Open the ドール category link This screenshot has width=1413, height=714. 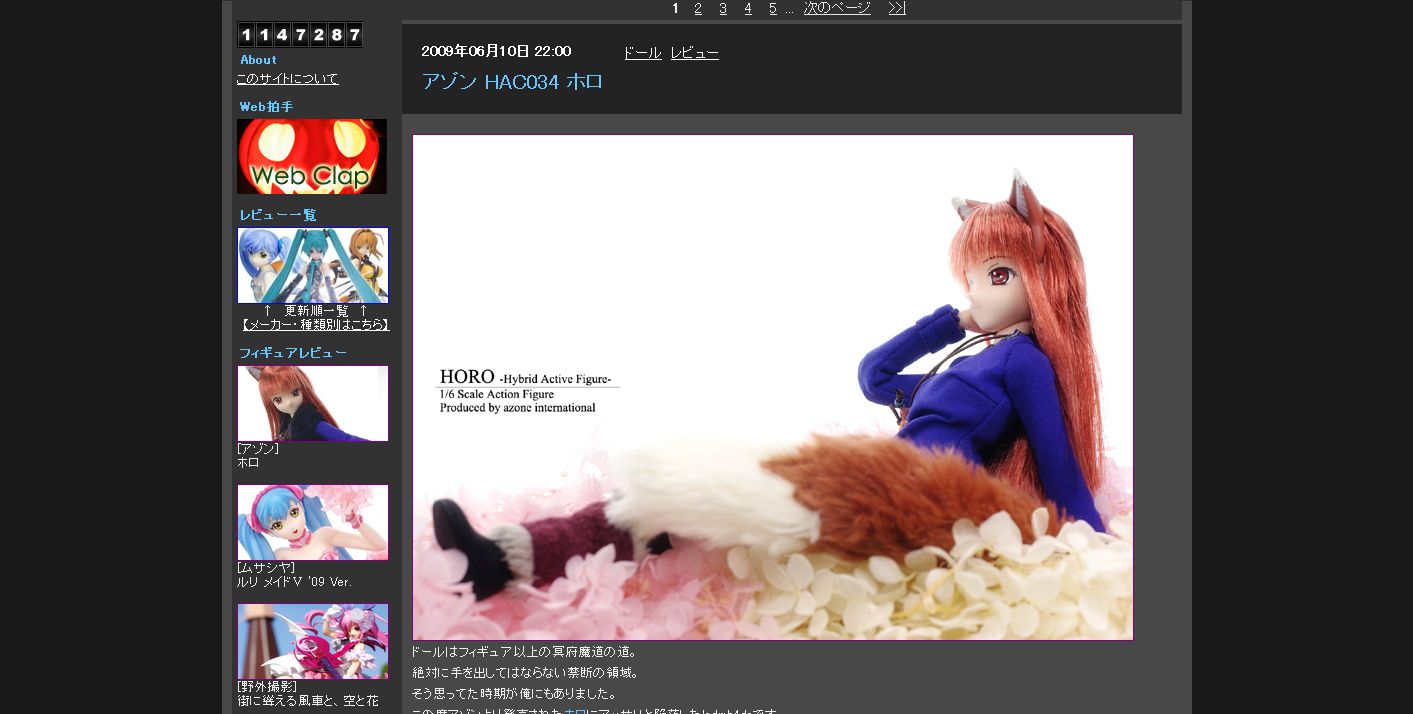(x=642, y=53)
